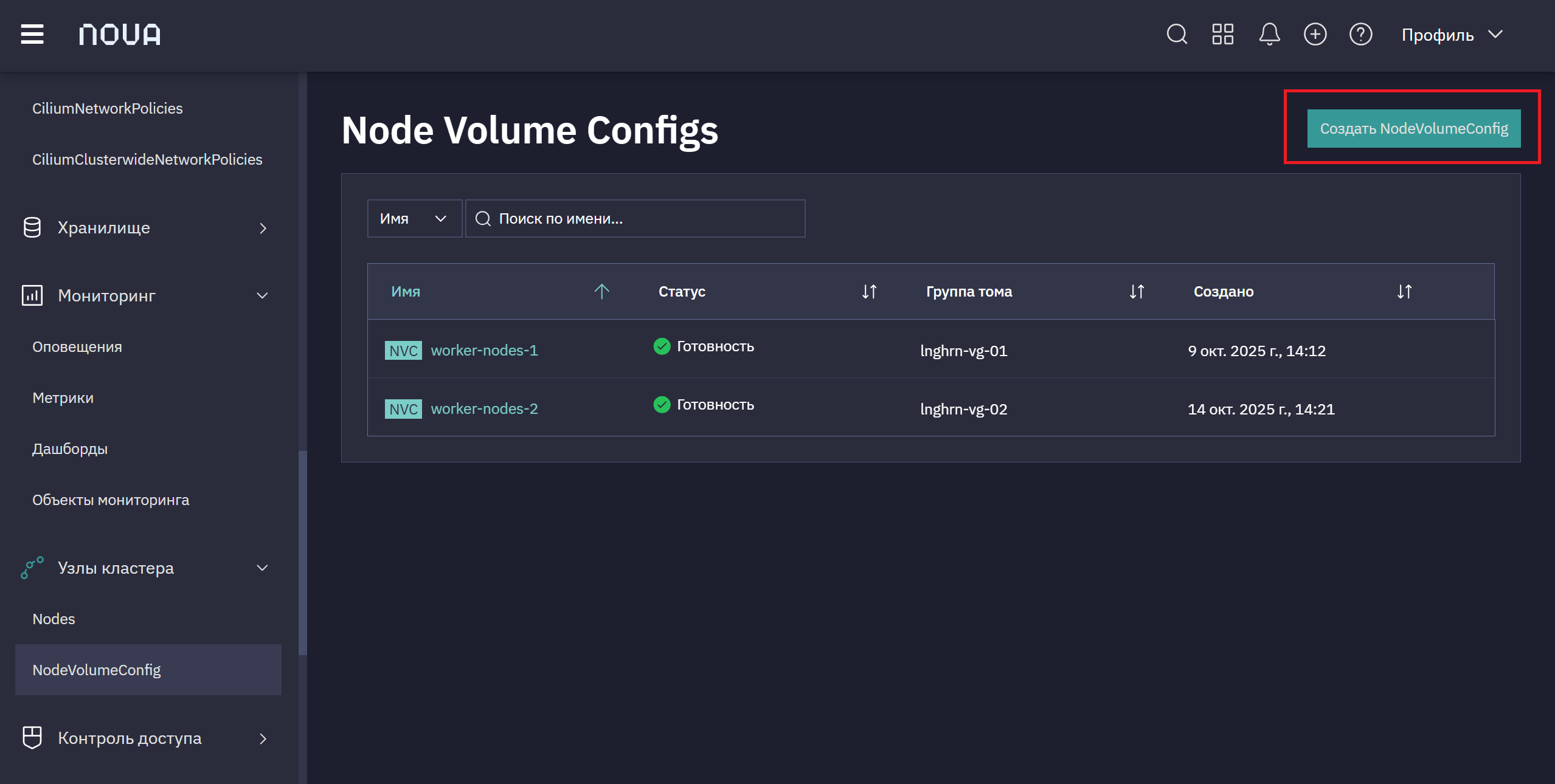Open the apps grid icon
Viewport: 1555px width, 784px height.
[x=1222, y=34]
